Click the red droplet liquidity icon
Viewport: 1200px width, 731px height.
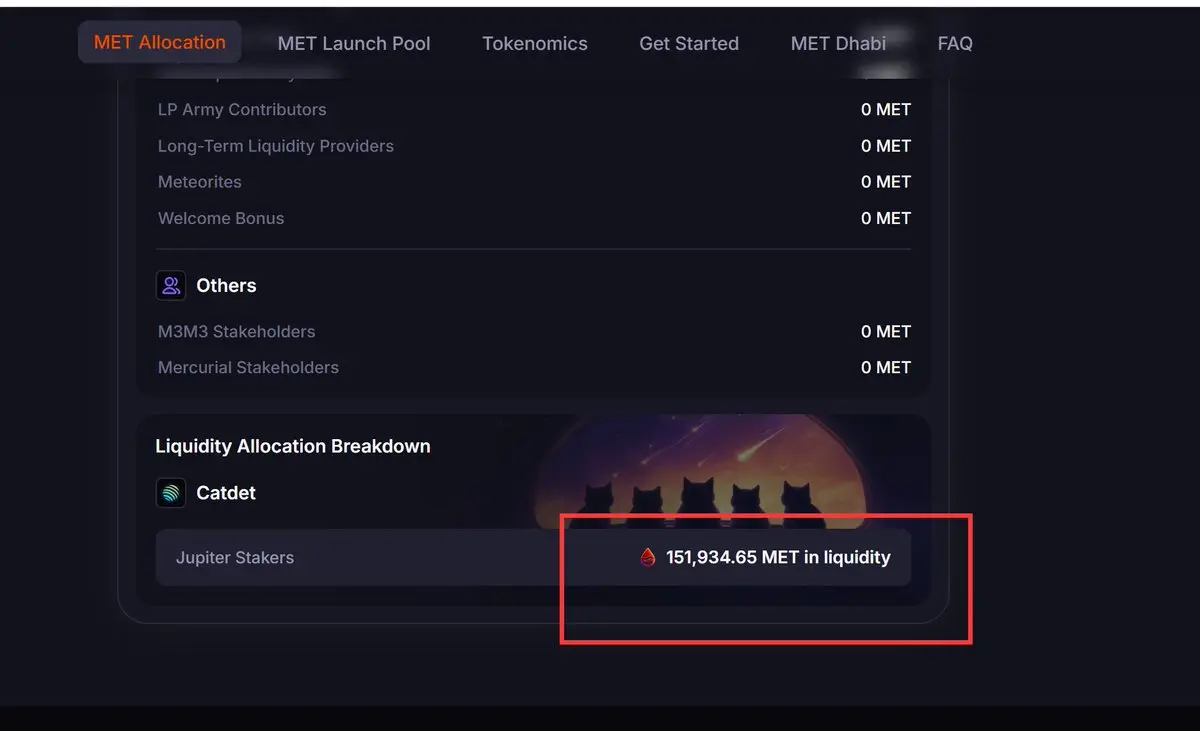point(648,558)
